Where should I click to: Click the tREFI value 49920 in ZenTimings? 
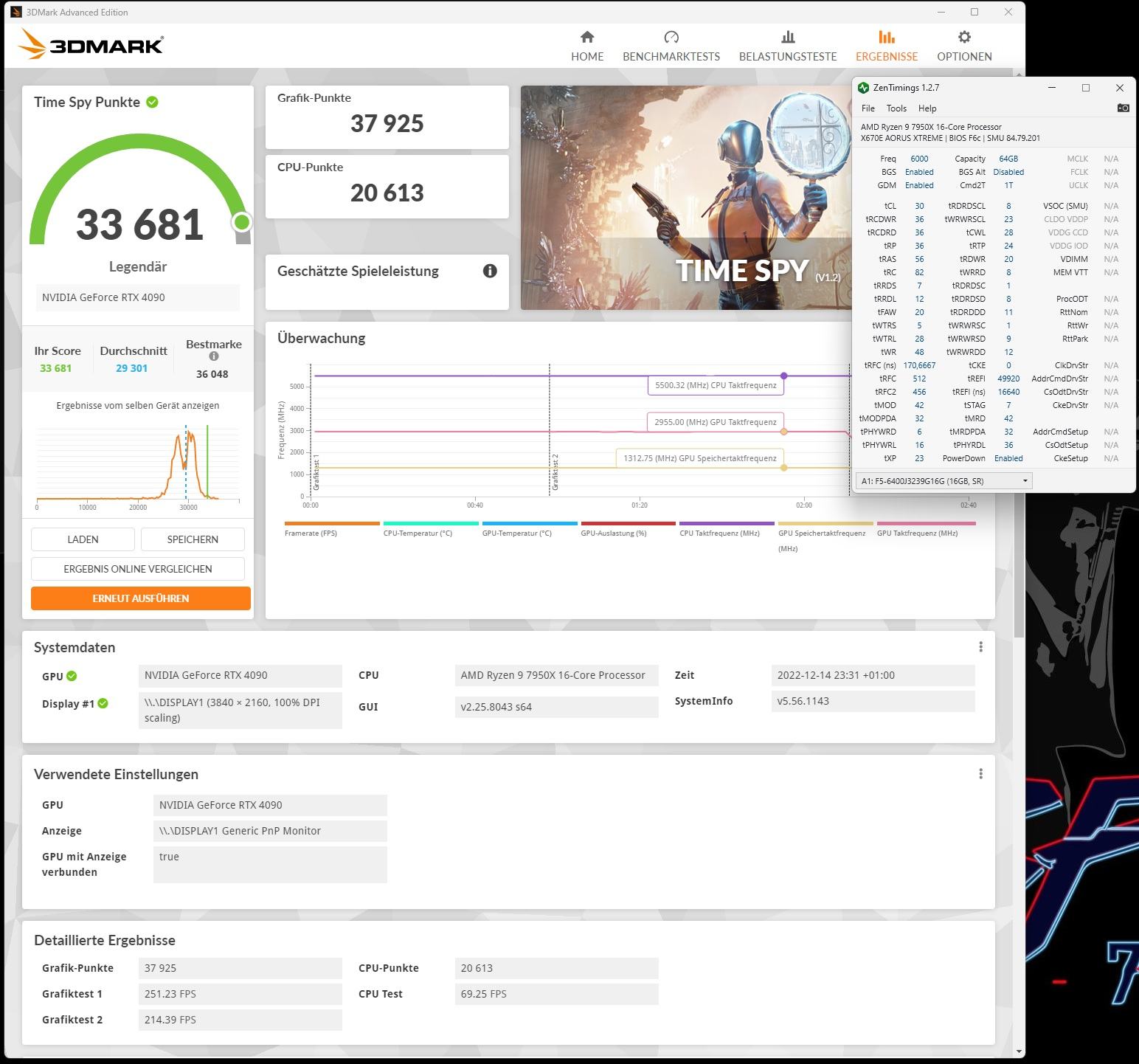pyautogui.click(x=1008, y=379)
